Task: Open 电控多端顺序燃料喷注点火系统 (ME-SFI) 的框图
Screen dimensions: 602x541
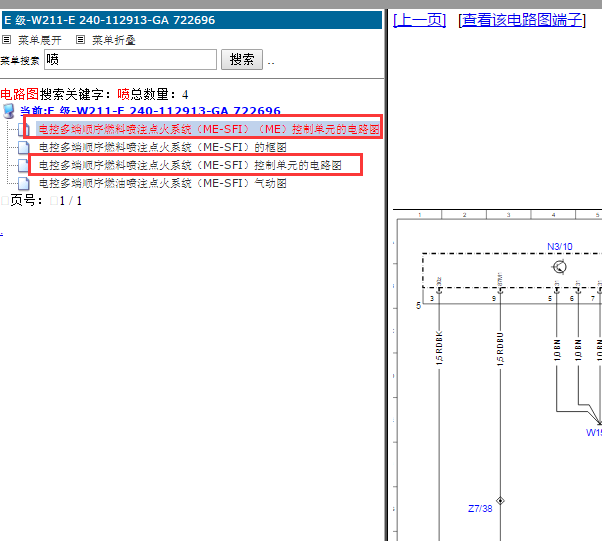Action: [x=163, y=147]
